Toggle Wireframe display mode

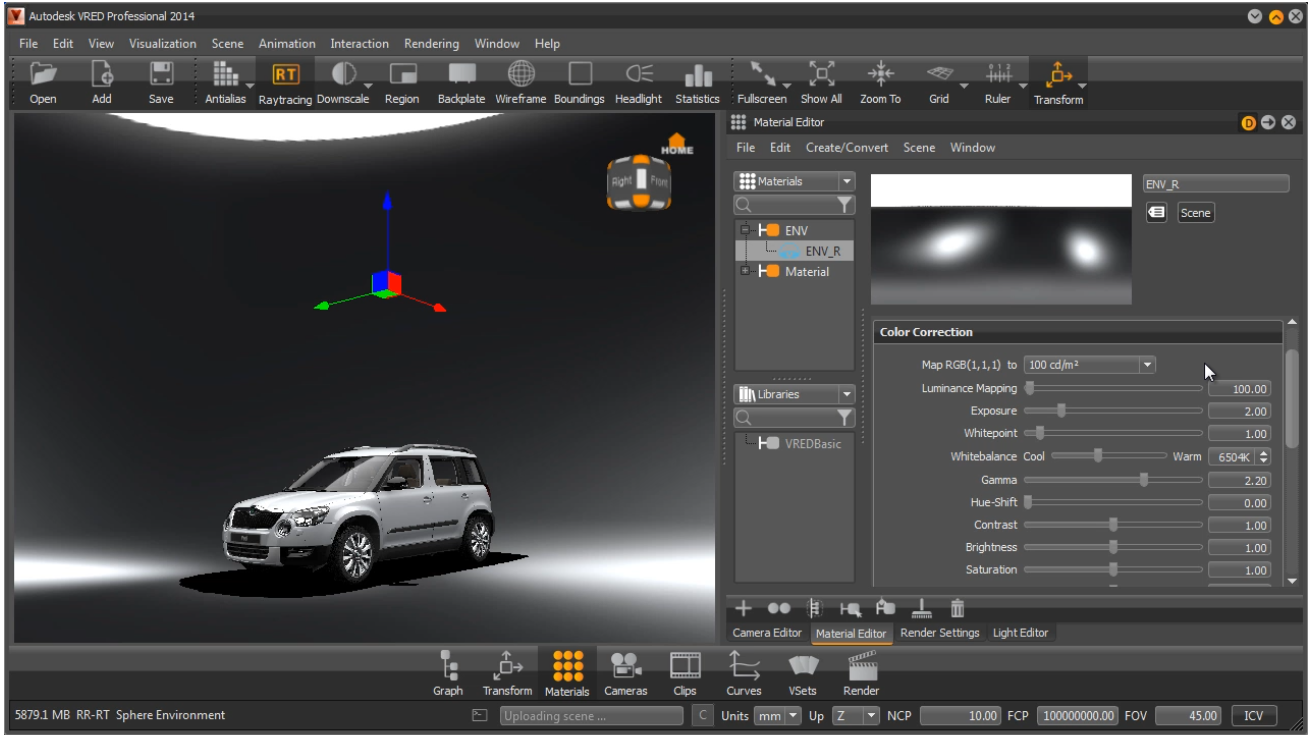coord(520,82)
